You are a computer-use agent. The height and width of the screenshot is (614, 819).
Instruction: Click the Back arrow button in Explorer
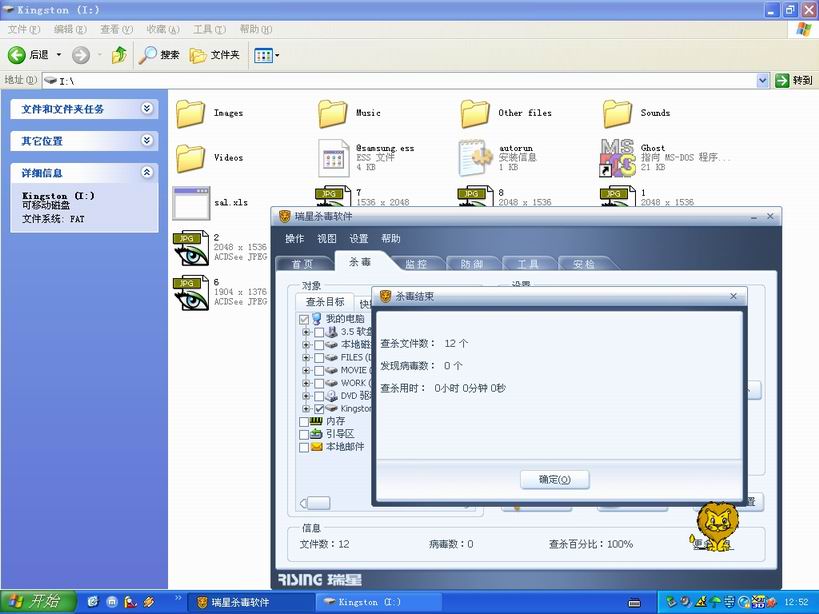tap(17, 54)
